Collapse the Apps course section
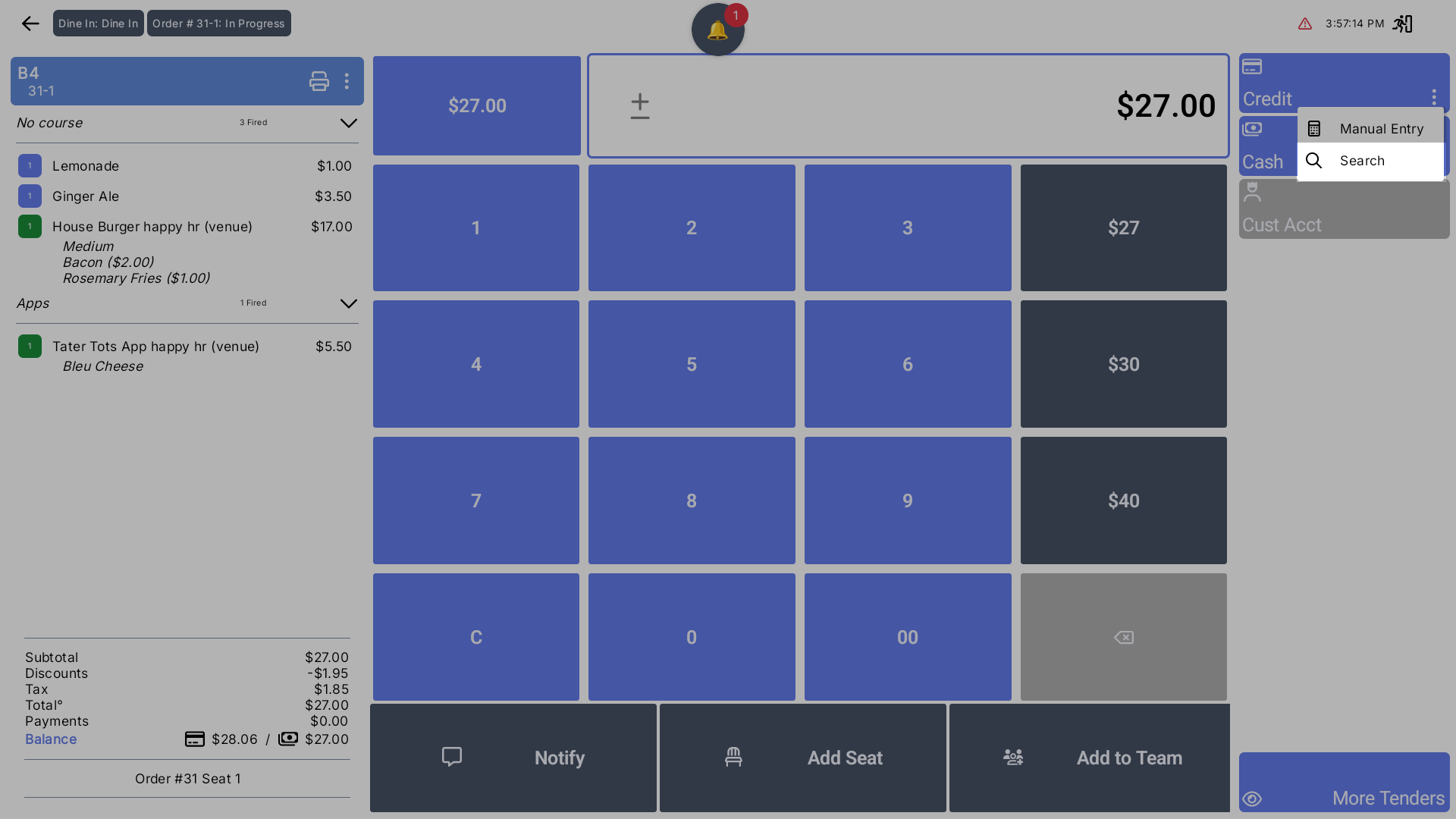The width and height of the screenshot is (1456, 819). click(x=348, y=303)
